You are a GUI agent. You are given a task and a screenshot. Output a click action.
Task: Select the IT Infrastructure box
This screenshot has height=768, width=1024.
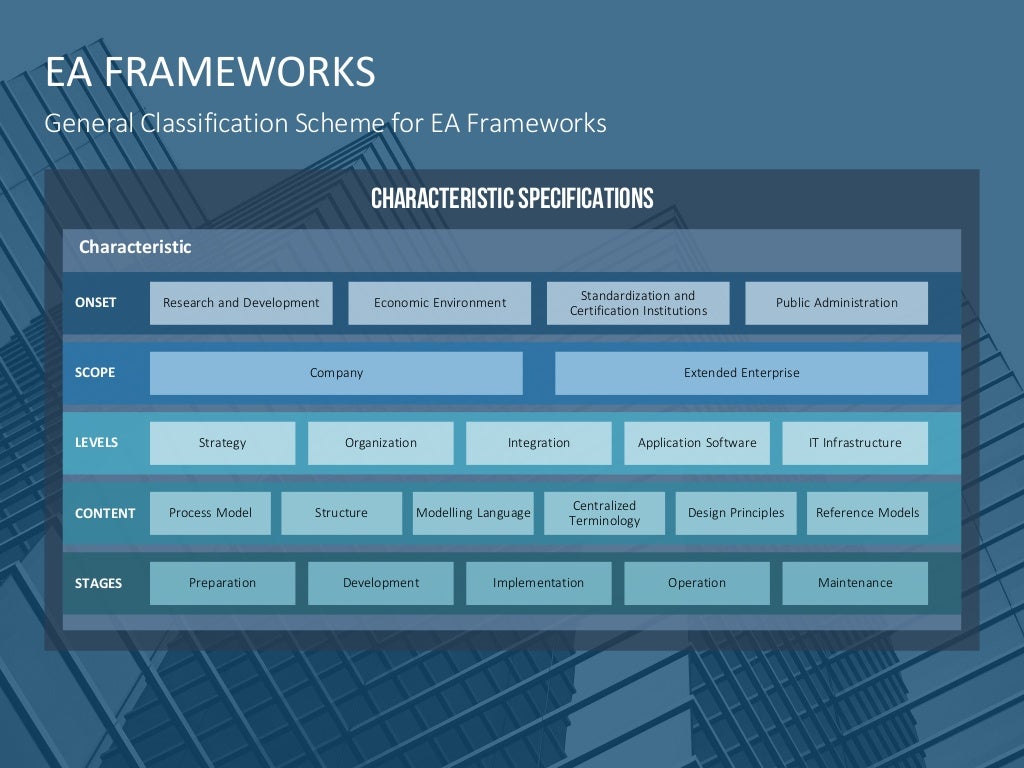(x=855, y=443)
